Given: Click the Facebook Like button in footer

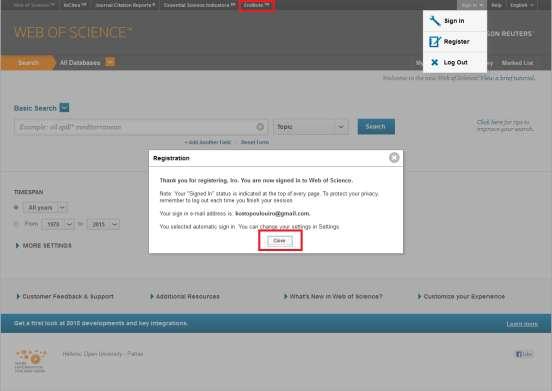Looking at the screenshot, I should 524,354.
